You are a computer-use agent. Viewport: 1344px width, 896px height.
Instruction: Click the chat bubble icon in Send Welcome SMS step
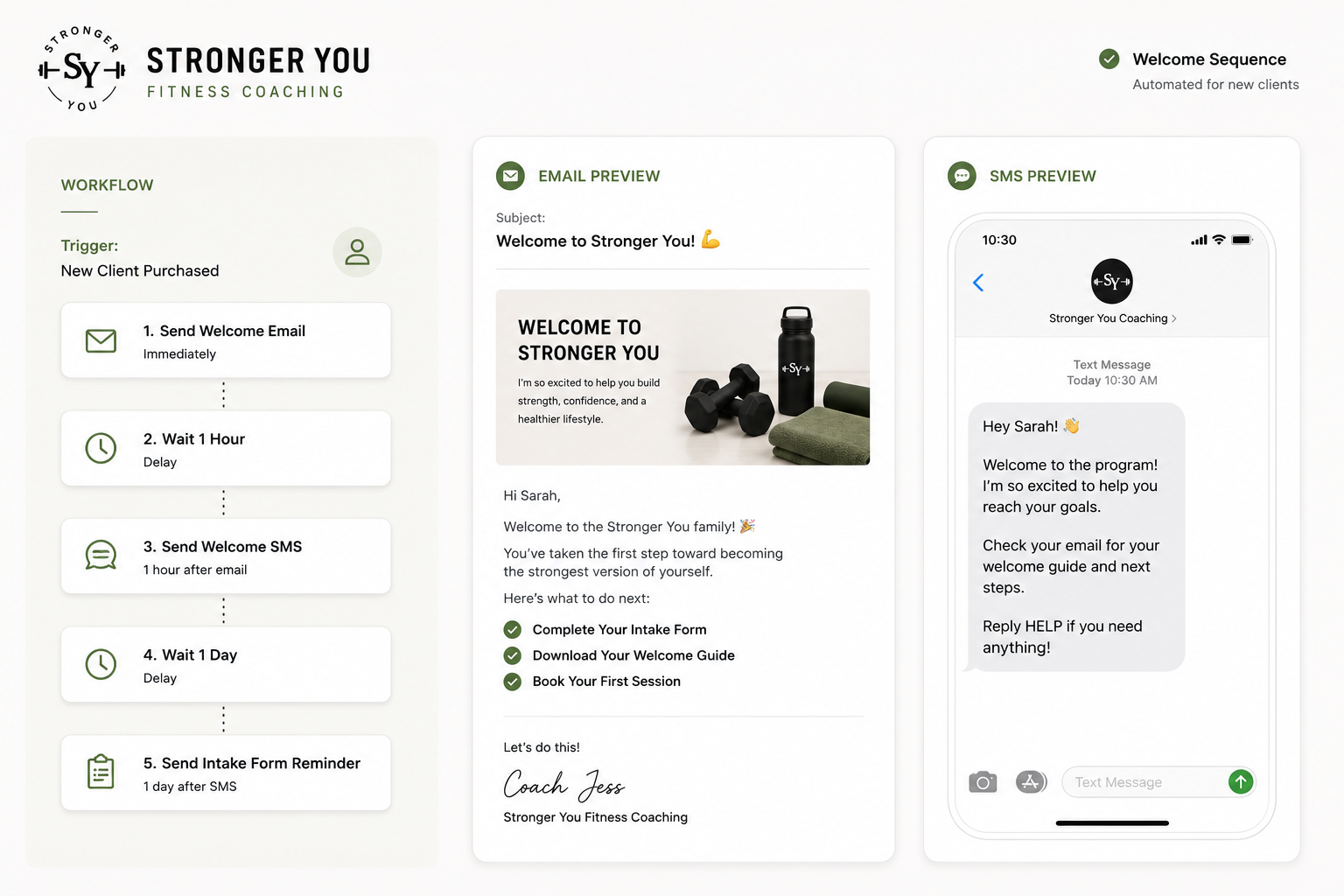coord(101,556)
